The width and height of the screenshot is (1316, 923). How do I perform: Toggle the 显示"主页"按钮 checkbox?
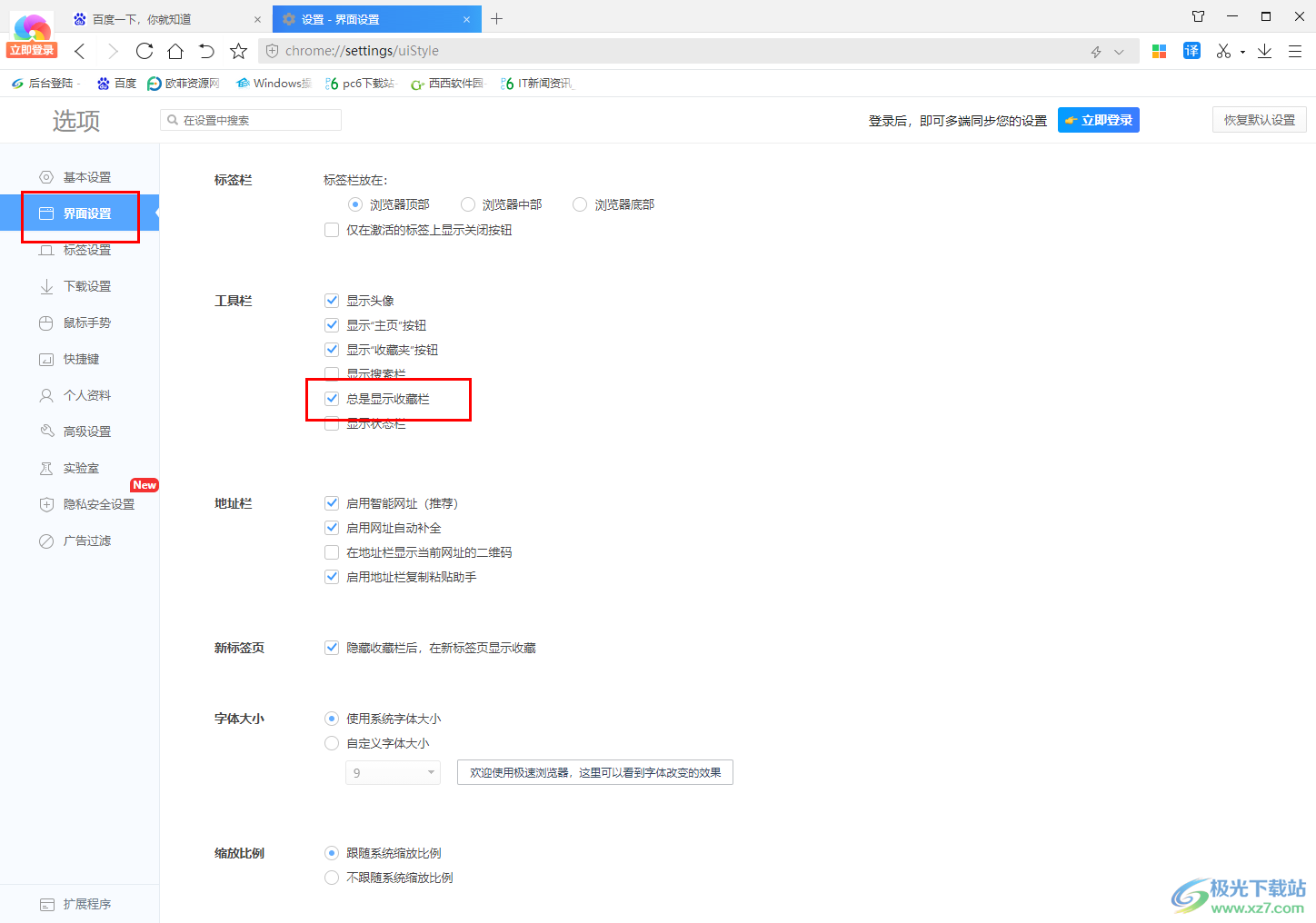(332, 324)
